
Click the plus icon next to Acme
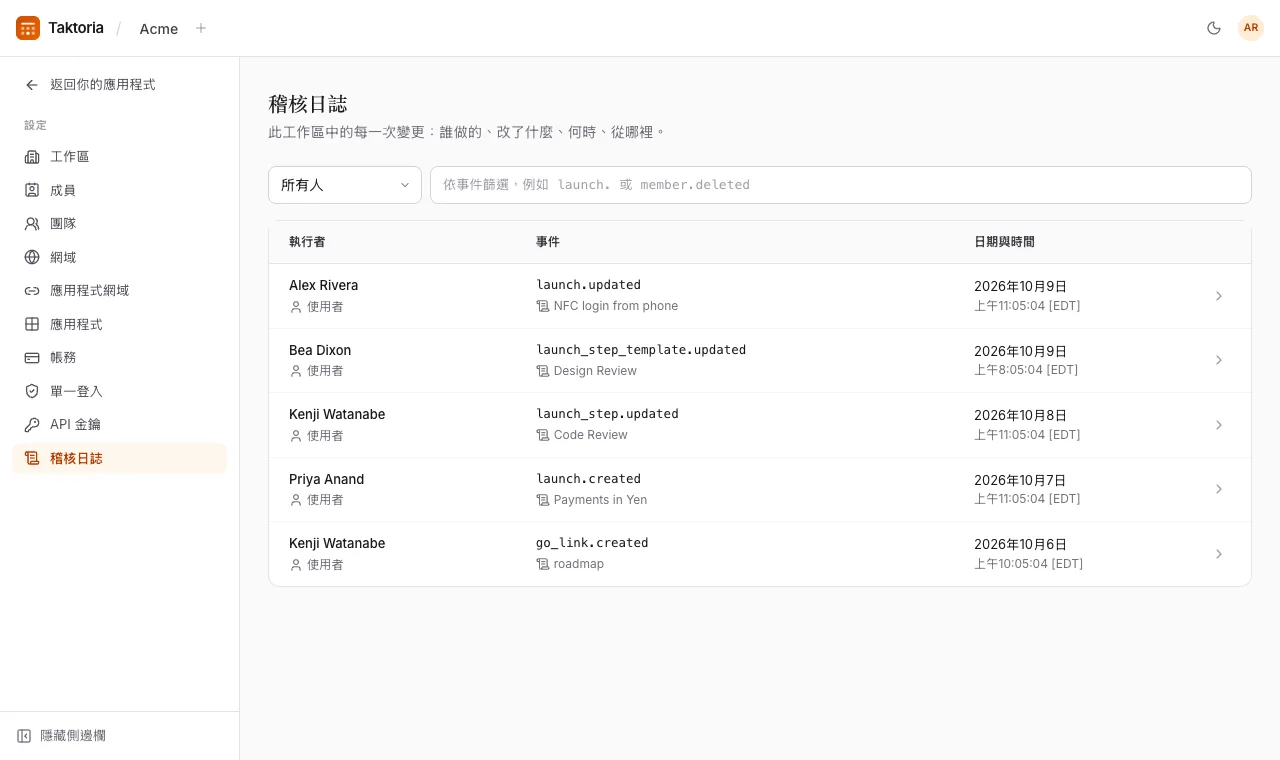201,28
